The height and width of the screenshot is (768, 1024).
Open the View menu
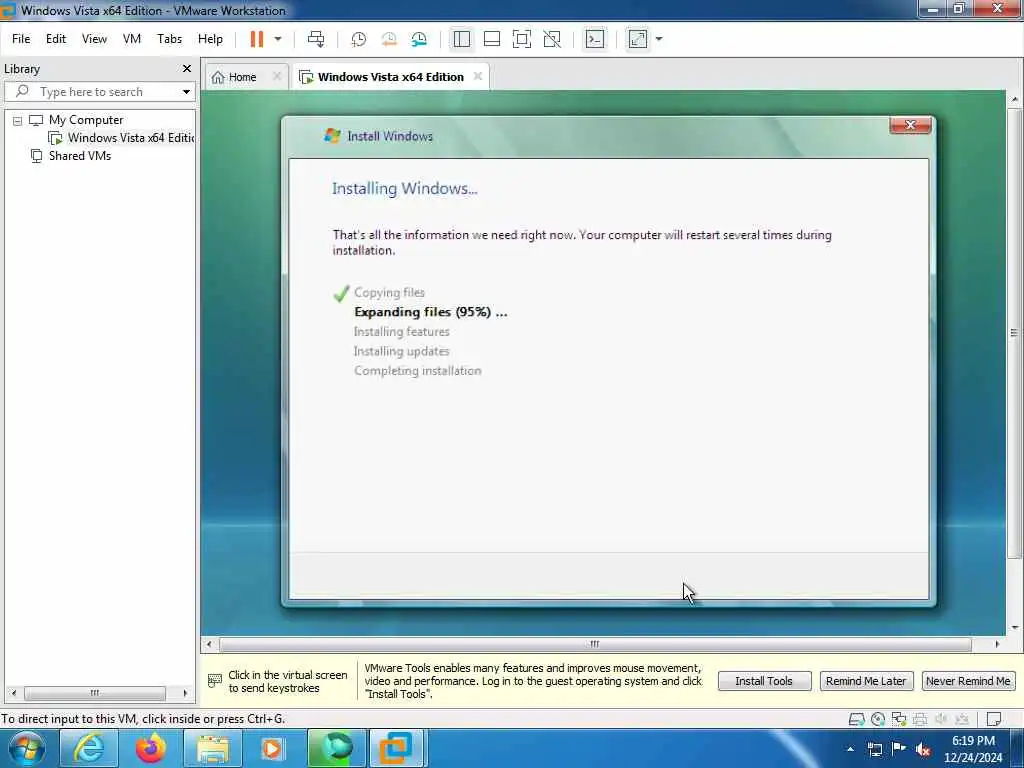point(94,39)
